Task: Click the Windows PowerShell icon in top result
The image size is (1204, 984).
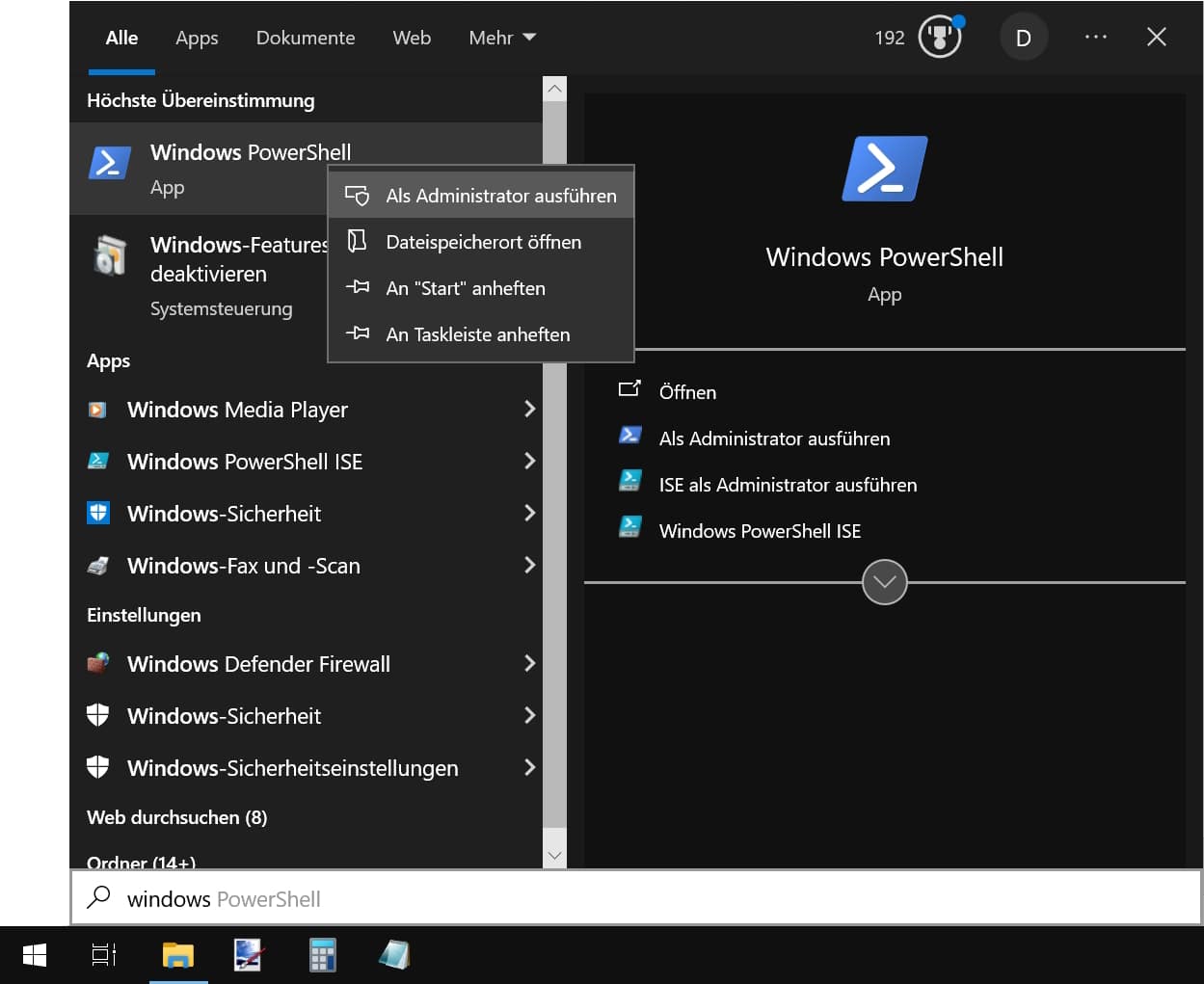Action: coord(110,163)
